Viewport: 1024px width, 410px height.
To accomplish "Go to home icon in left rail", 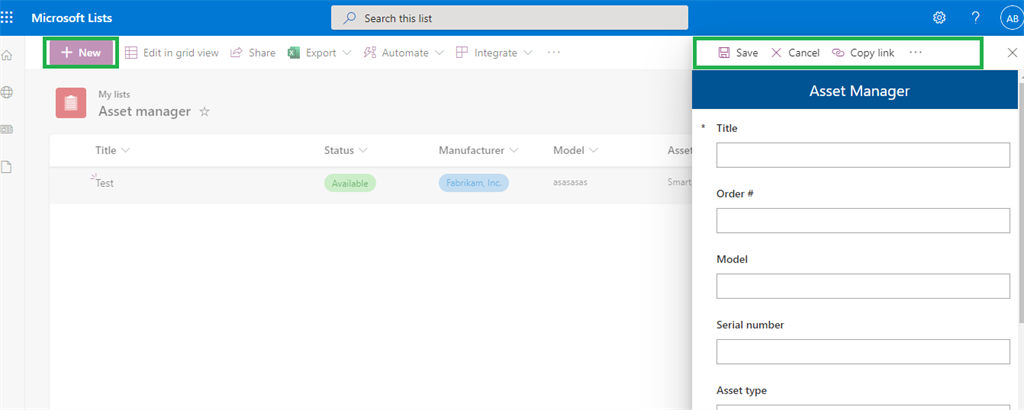I will [x=7, y=55].
